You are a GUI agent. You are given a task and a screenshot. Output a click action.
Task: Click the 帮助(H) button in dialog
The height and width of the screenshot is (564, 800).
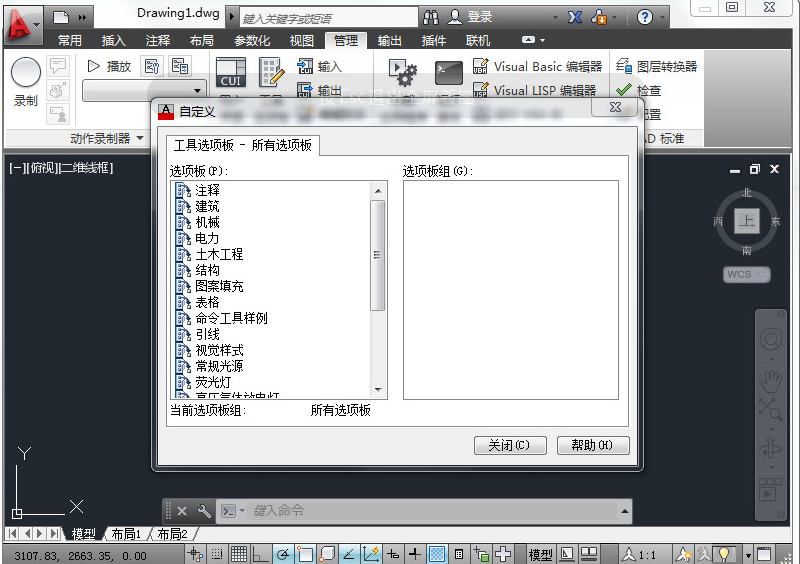pyautogui.click(x=593, y=445)
